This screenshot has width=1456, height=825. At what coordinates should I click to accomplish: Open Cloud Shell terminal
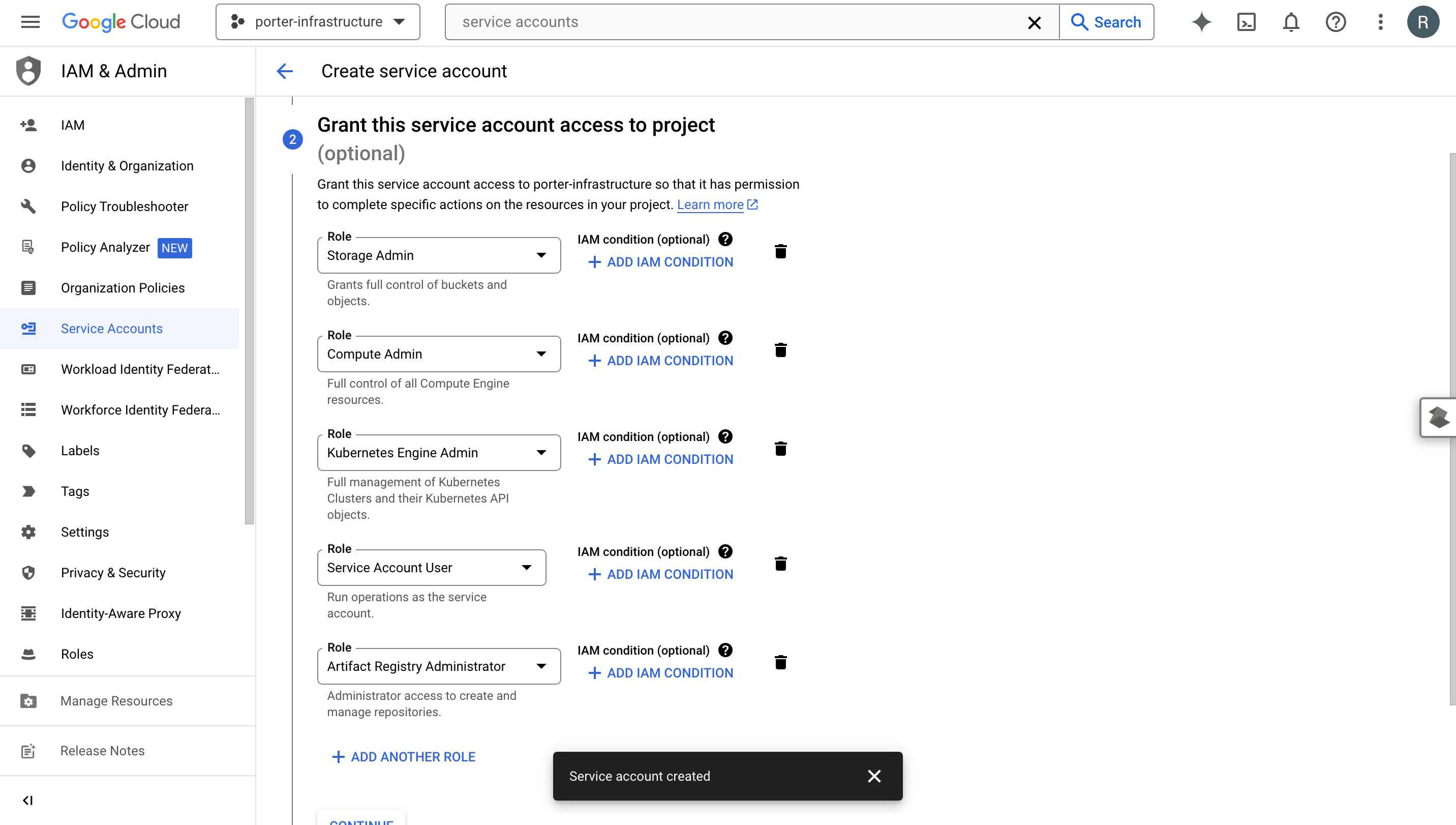(x=1246, y=21)
